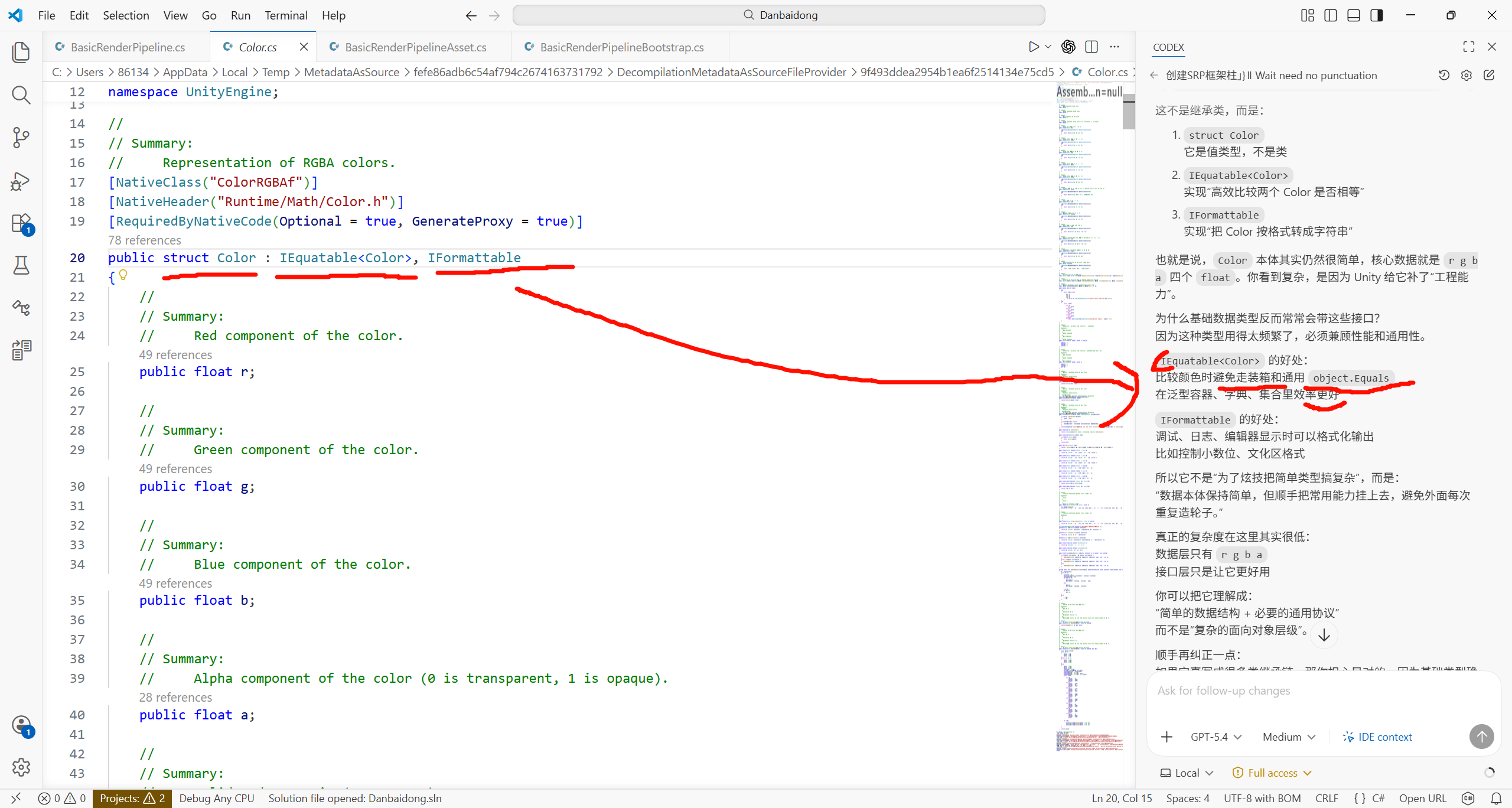Switch to BasicRenderPipelineAsset.cs tab
The height and width of the screenshot is (808, 1512).
tap(415, 47)
